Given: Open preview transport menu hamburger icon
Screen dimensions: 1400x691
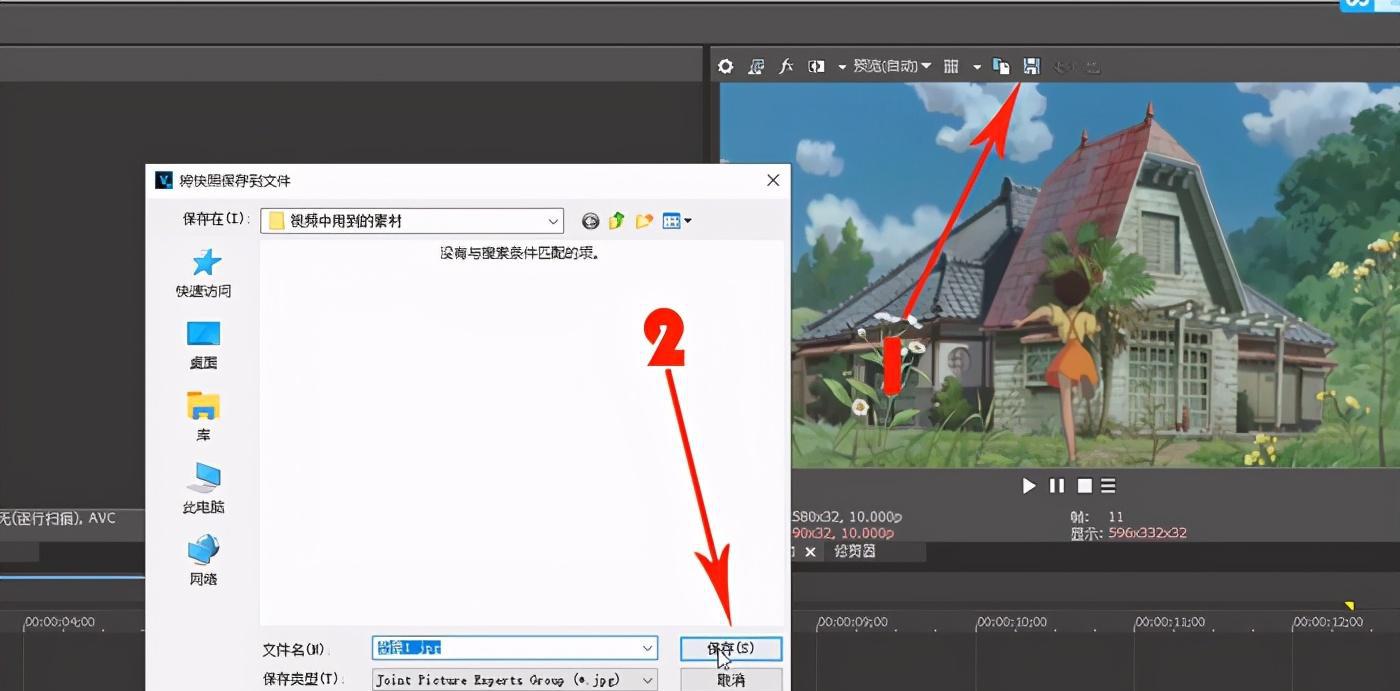Looking at the screenshot, I should pos(1108,486).
